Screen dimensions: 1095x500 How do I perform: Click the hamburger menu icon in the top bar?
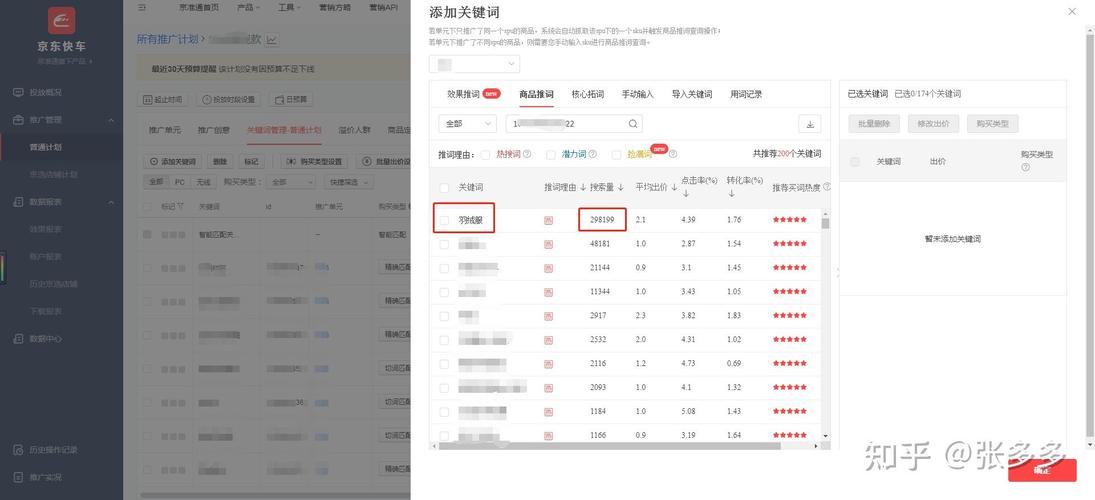142,7
